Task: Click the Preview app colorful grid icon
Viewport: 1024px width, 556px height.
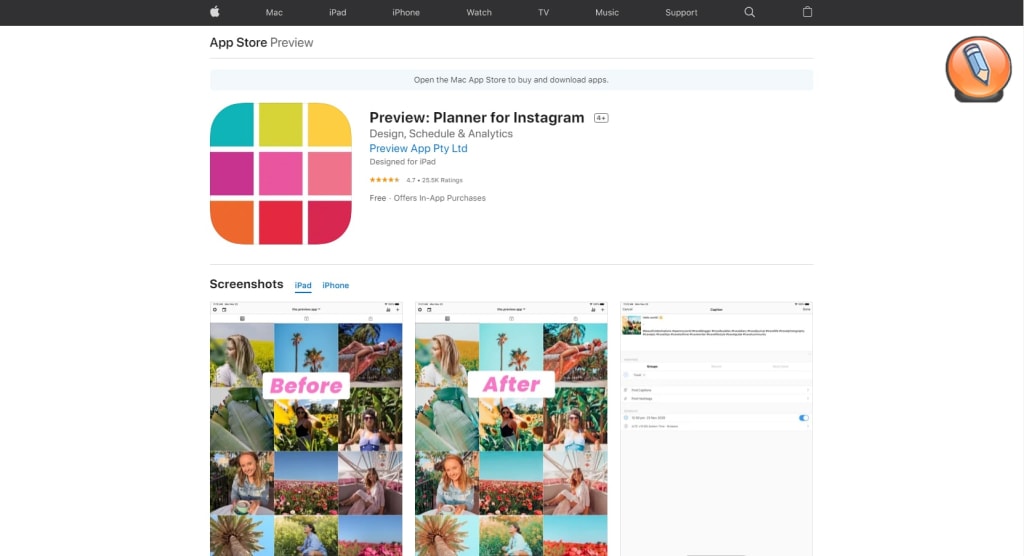Action: point(281,173)
